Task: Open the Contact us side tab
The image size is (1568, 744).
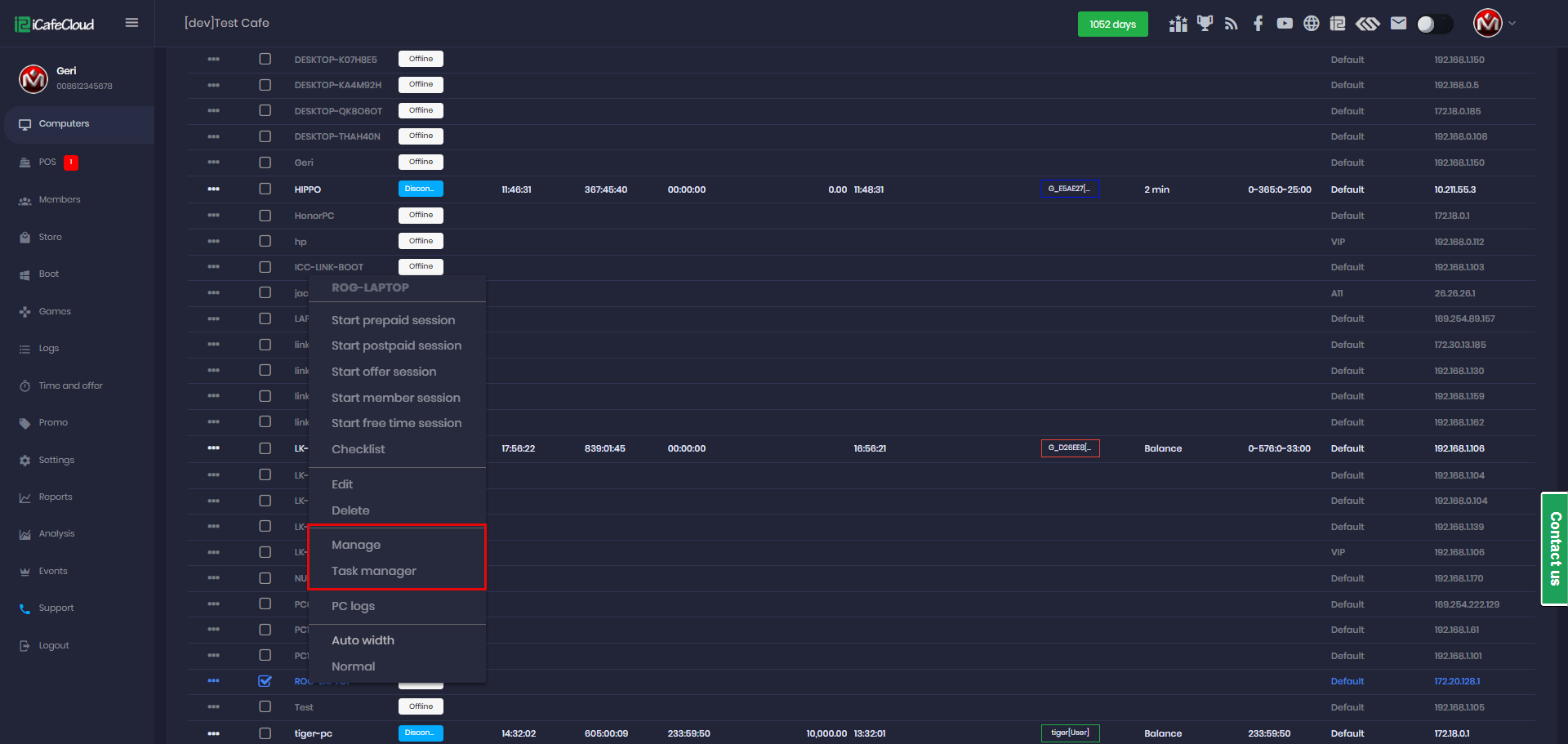Action: (1554, 549)
